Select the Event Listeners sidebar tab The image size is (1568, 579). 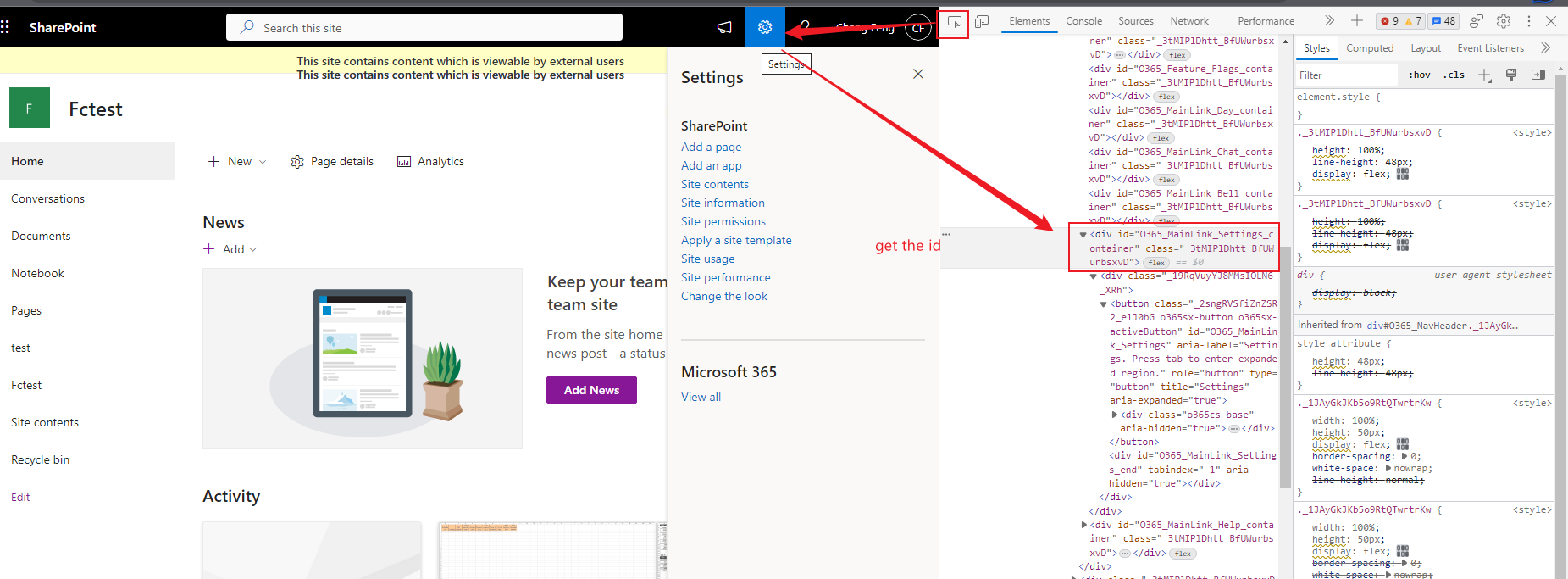click(1490, 48)
